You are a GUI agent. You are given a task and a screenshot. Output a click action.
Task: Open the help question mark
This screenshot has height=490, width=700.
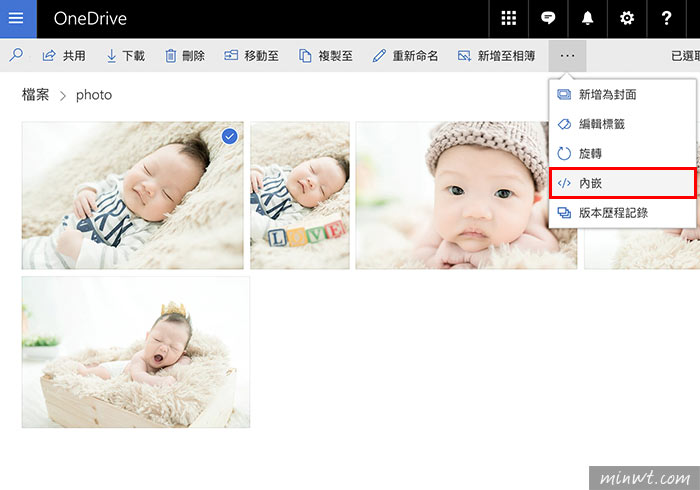[666, 18]
